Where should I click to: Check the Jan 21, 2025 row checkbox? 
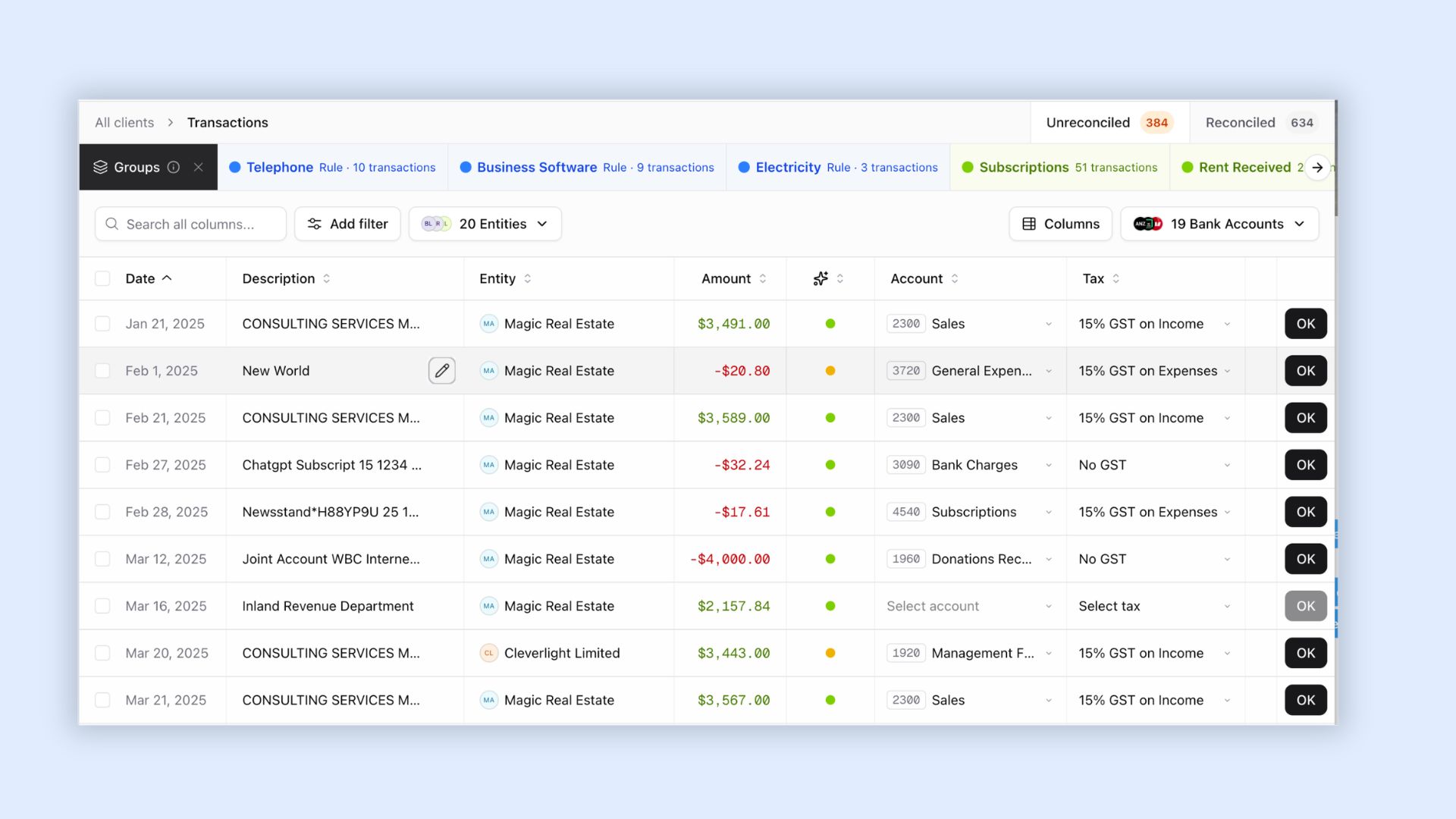(102, 324)
